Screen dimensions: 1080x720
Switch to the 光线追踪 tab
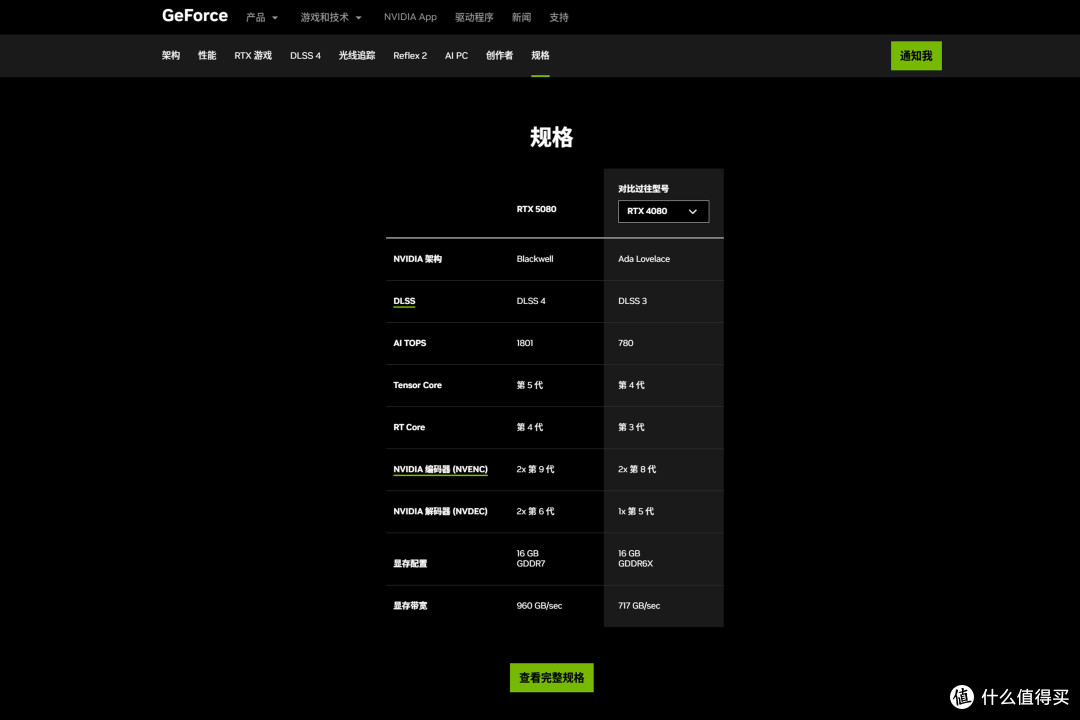357,55
